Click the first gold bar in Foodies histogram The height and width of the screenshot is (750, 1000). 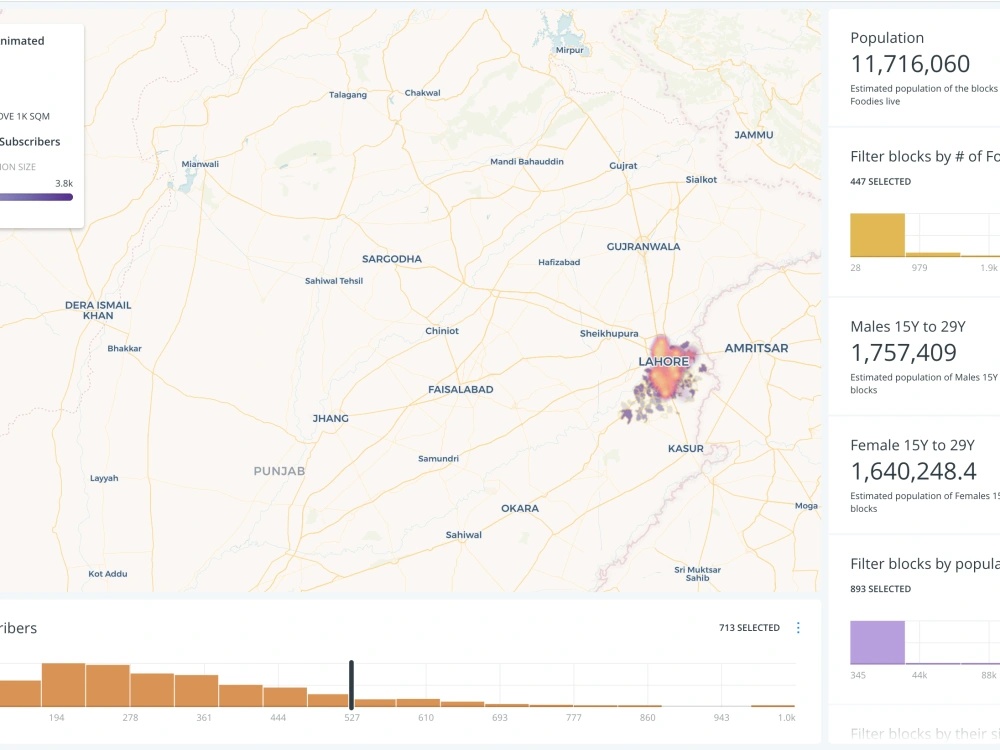[x=877, y=235]
